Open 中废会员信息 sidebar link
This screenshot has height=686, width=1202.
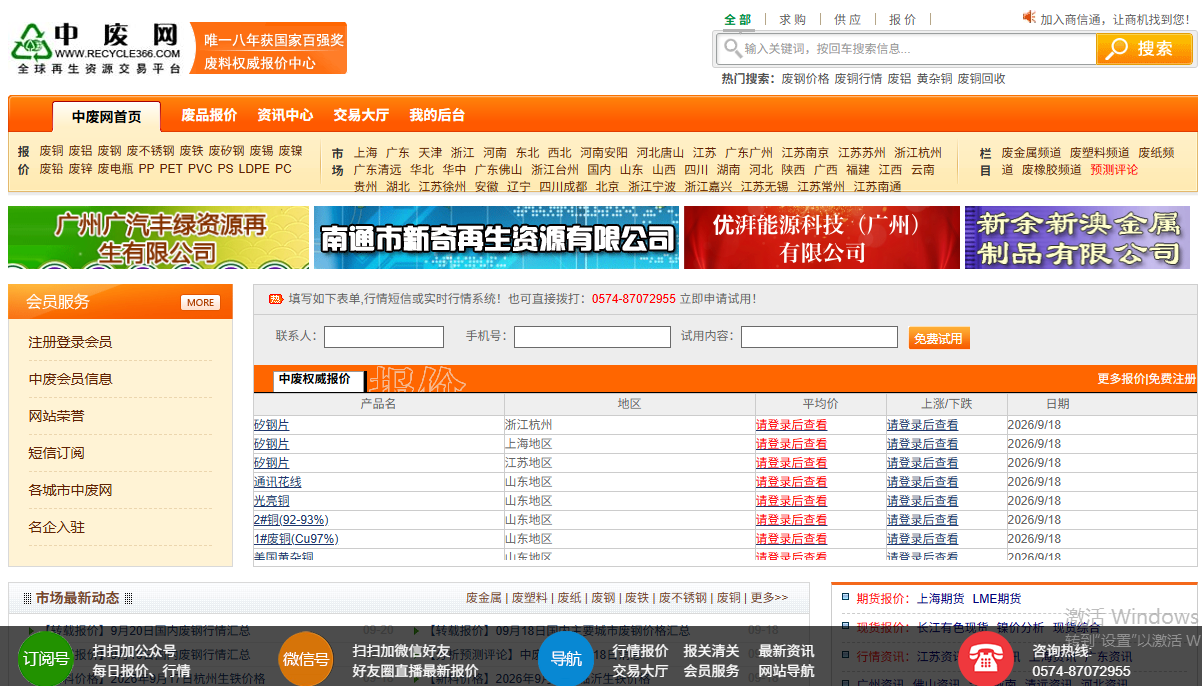click(x=70, y=379)
